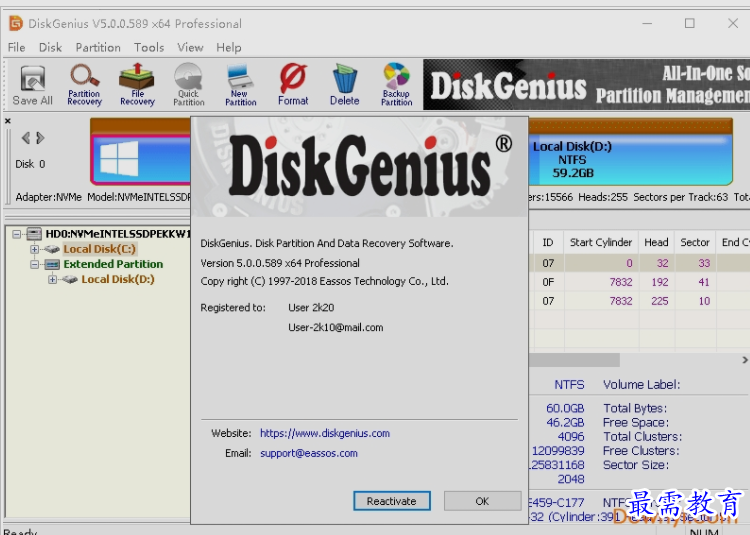Select Local Disk(D:) block in disk map
Viewport: 750px width, 535px height.
click(x=630, y=159)
